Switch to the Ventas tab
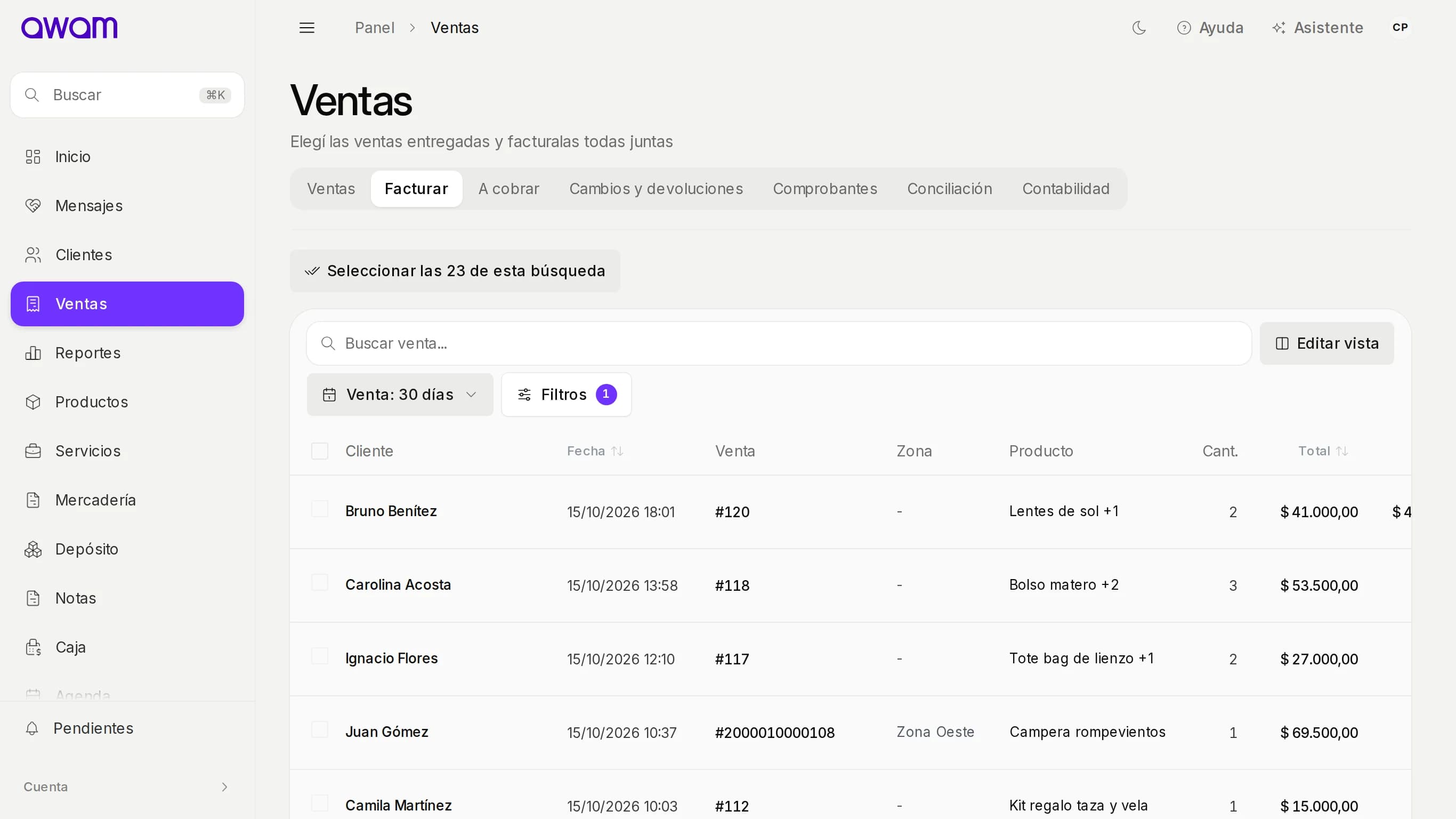The height and width of the screenshot is (819, 1456). [330, 189]
